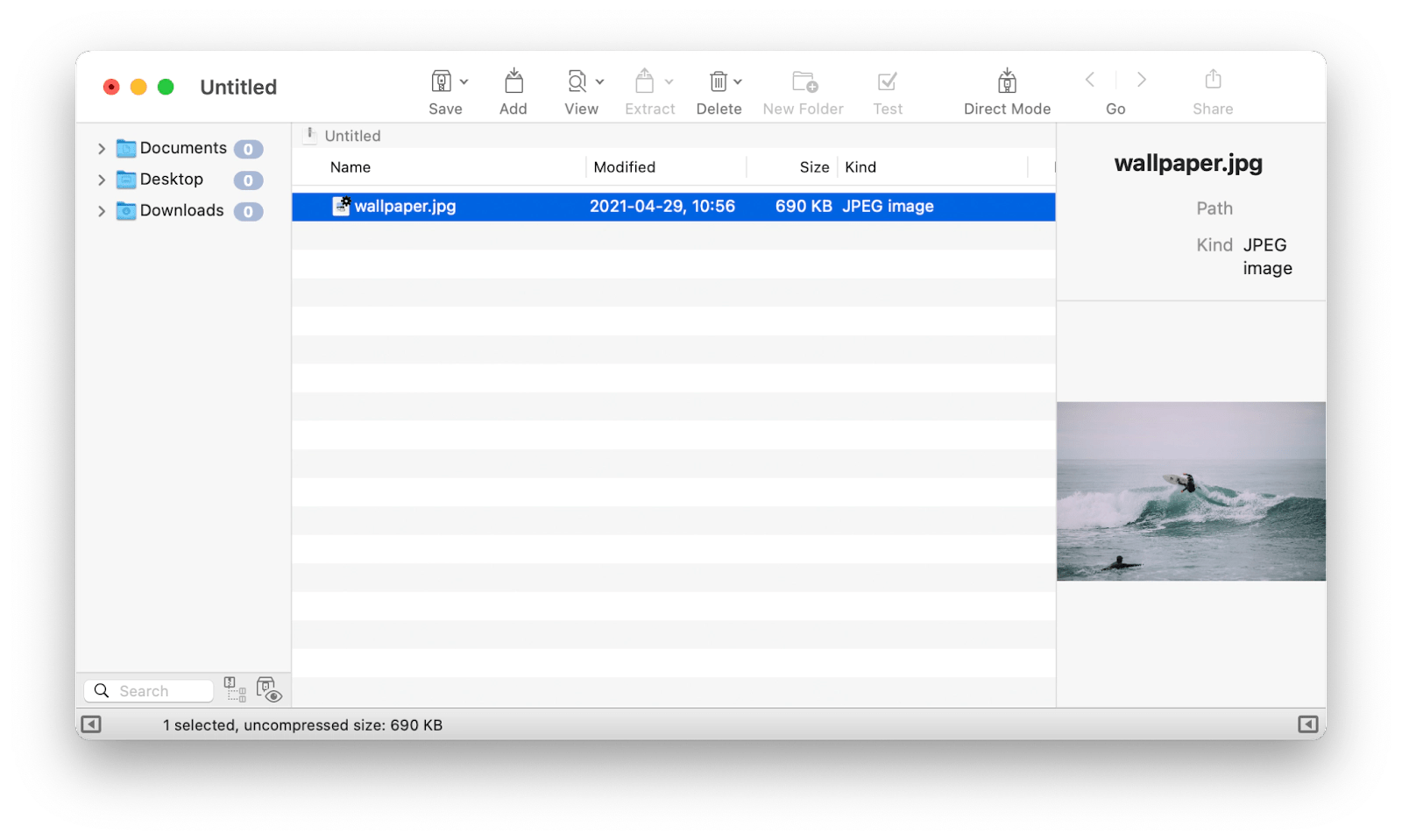Activate Direct Mode from the toolbar
The image size is (1402, 840).
tap(1006, 81)
